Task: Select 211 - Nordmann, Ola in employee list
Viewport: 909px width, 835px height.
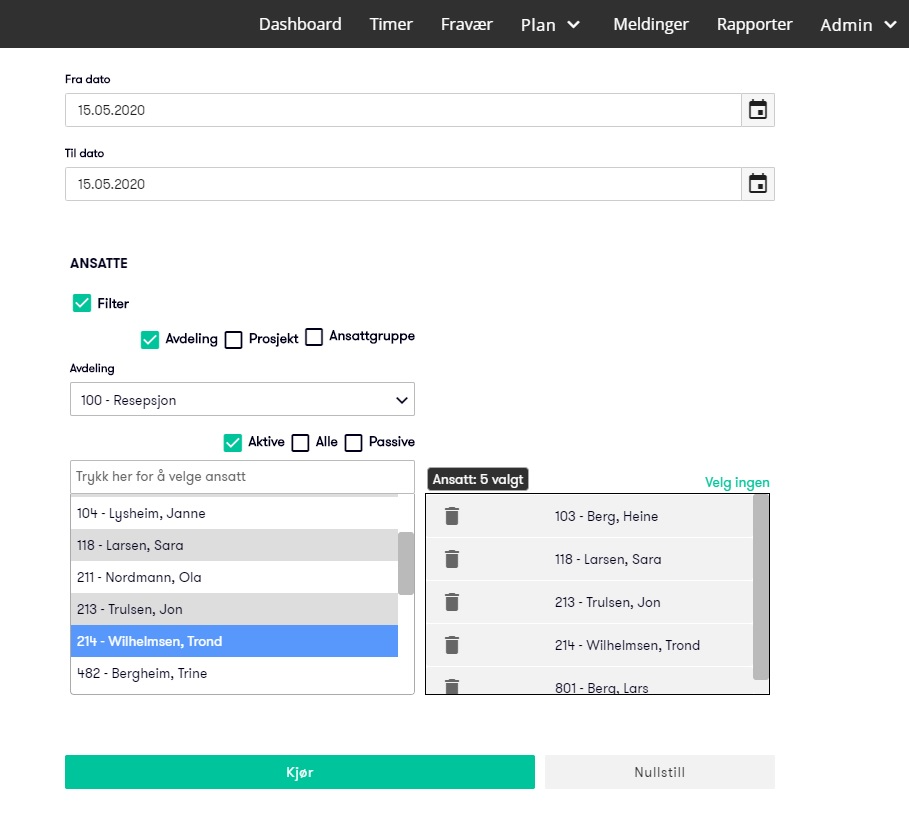Action: (x=234, y=577)
